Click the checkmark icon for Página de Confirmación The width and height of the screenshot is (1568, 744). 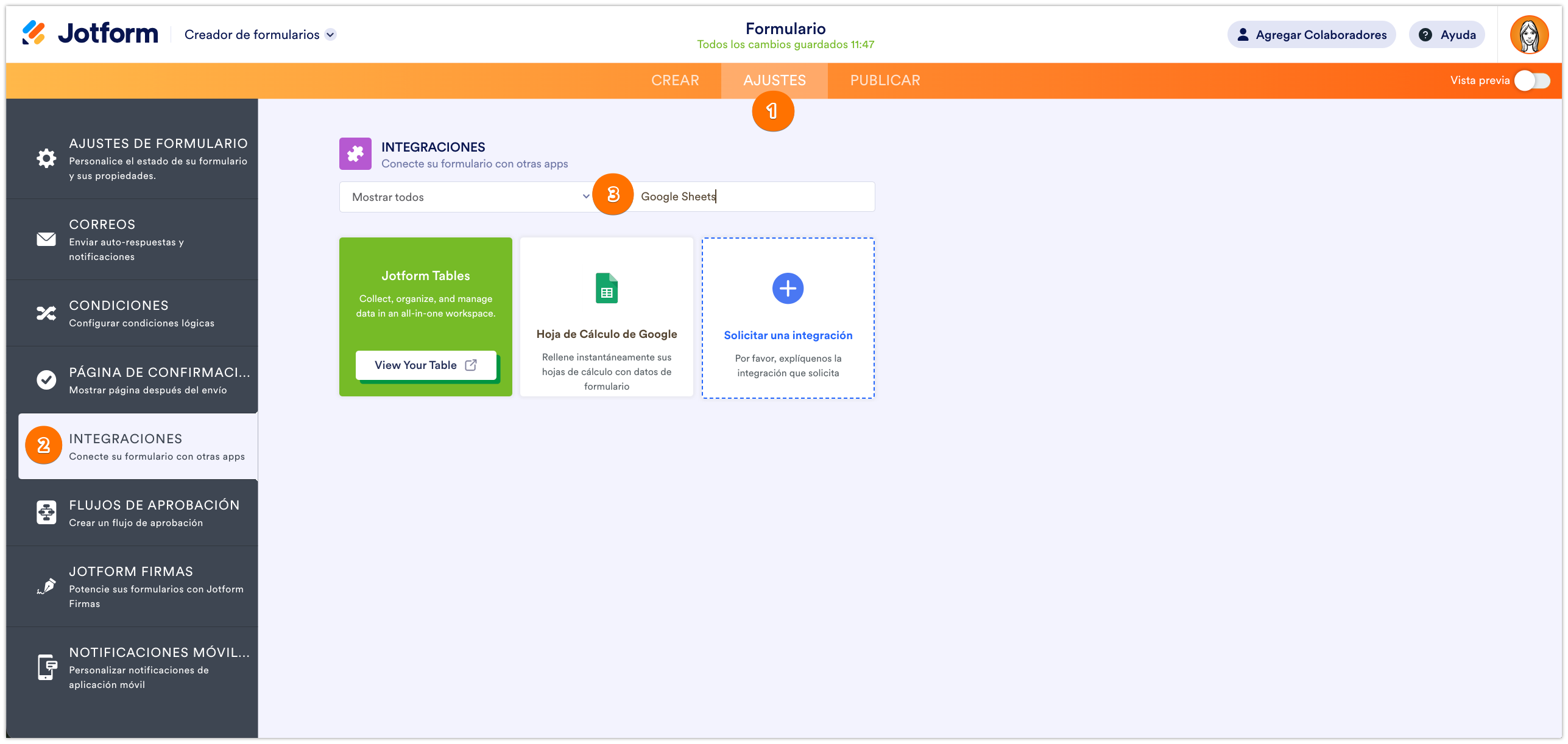pyautogui.click(x=46, y=380)
